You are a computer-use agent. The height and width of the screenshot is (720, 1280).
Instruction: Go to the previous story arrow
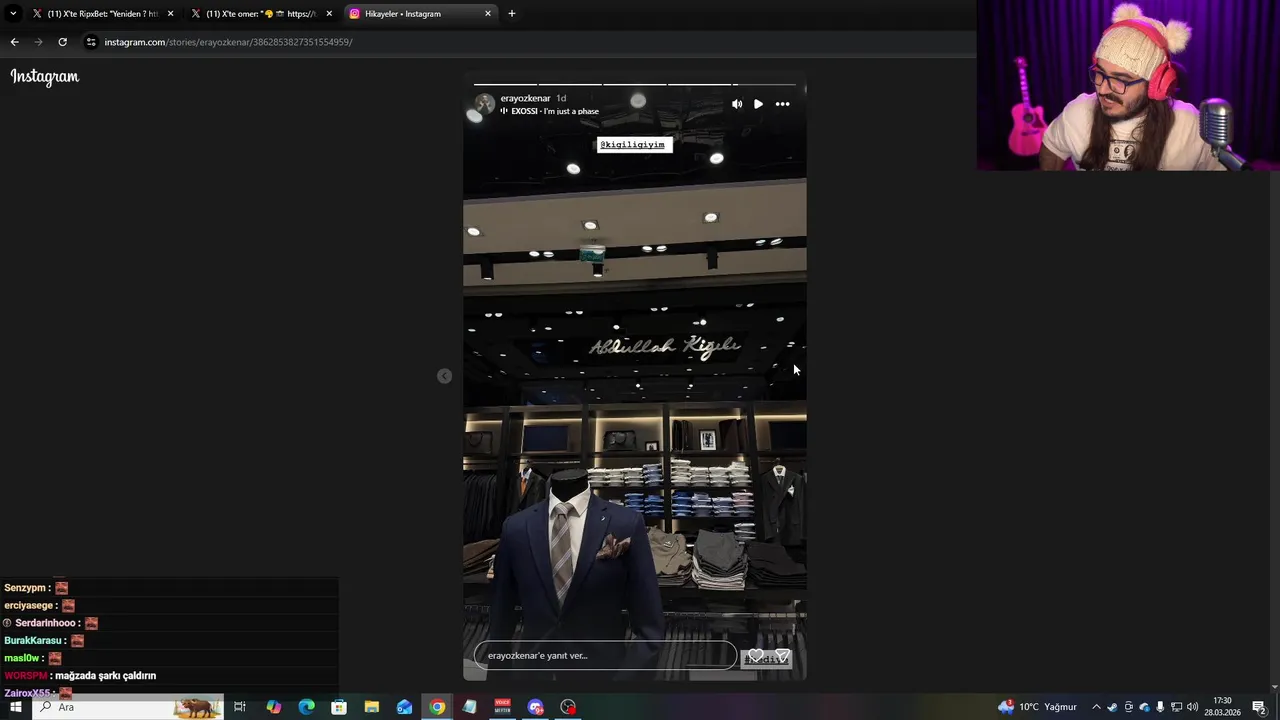444,376
